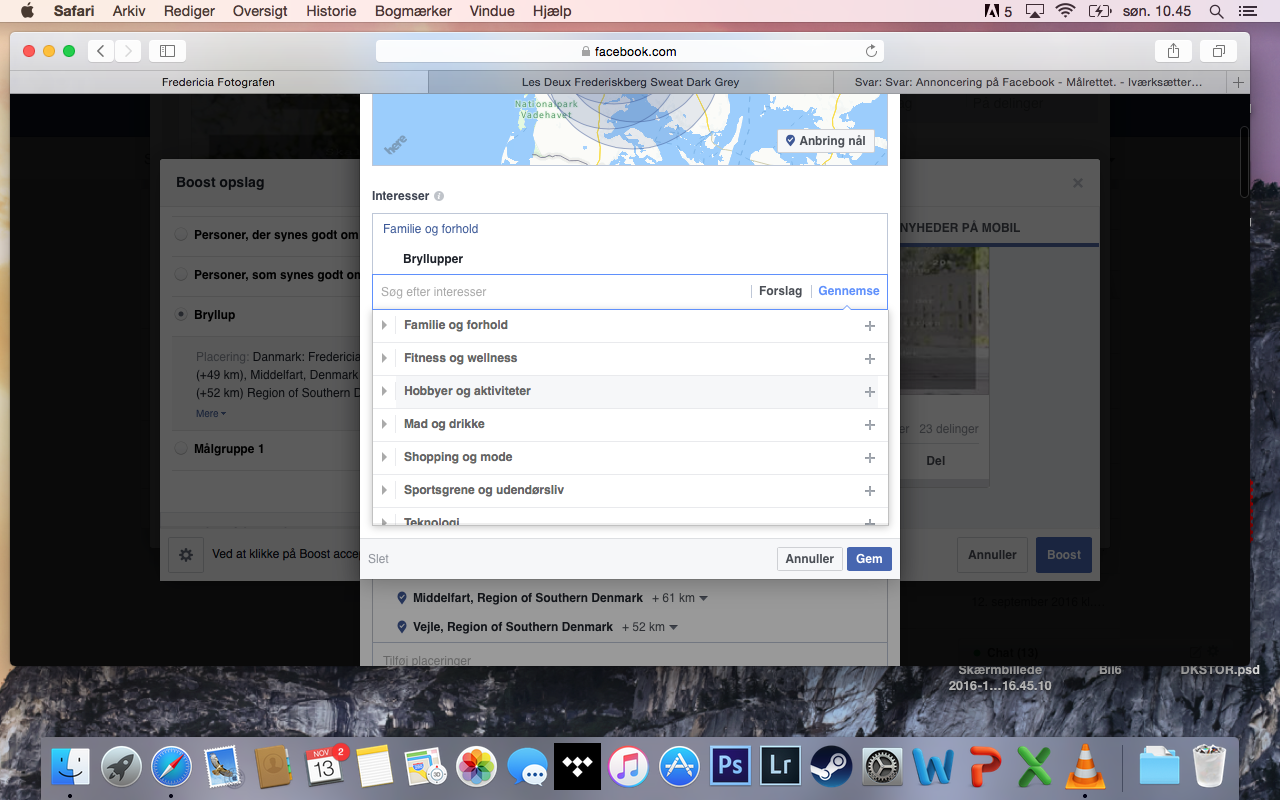Screen dimensions: 1280x800
Task: Expand the Shopping og mode category
Action: pos(384,457)
